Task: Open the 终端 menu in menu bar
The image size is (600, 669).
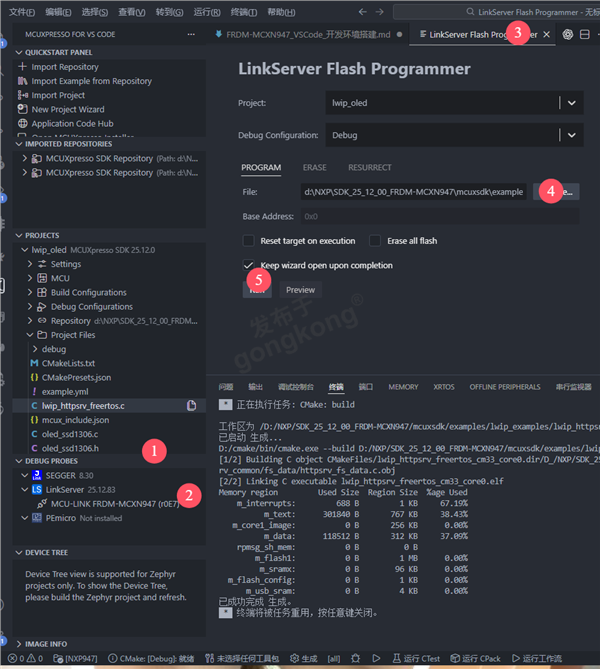Action: pyautogui.click(x=244, y=12)
